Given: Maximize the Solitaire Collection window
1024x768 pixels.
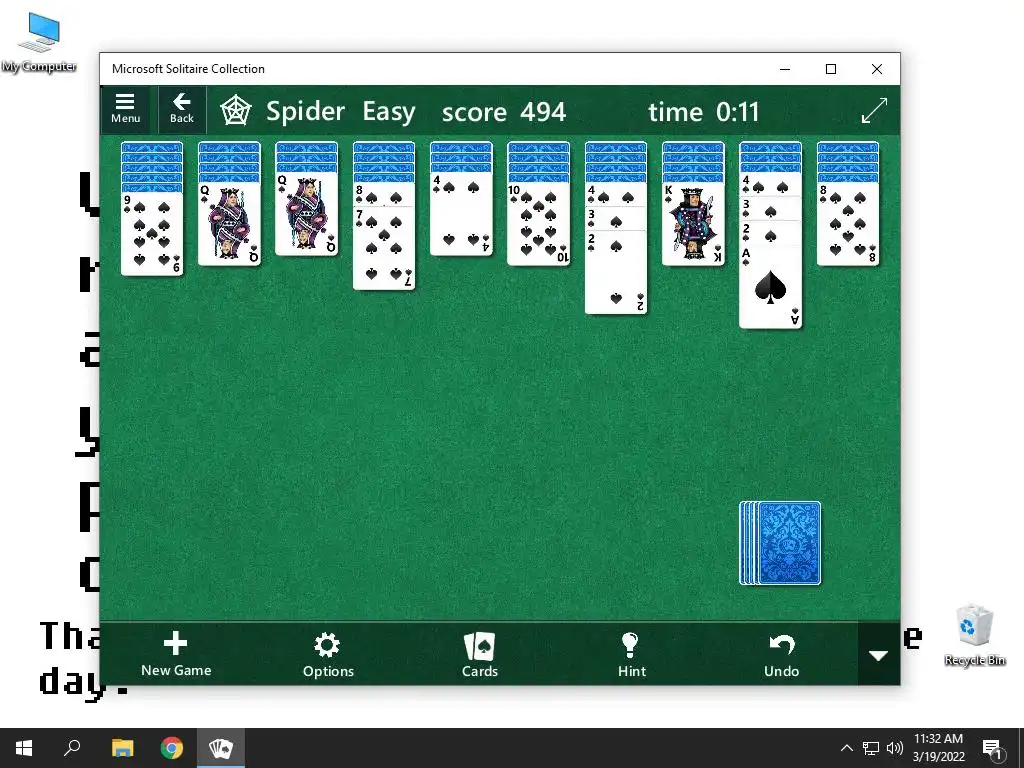Looking at the screenshot, I should [831, 69].
